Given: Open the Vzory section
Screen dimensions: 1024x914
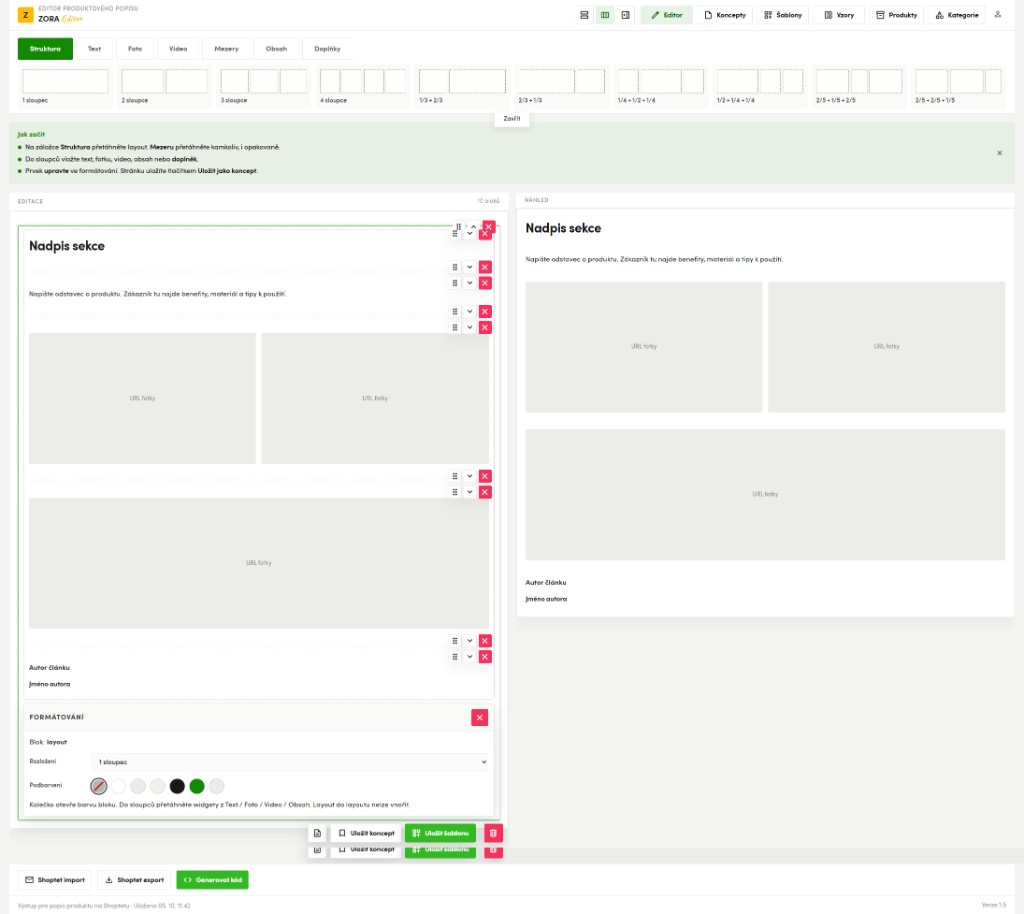Looking at the screenshot, I should 839,15.
